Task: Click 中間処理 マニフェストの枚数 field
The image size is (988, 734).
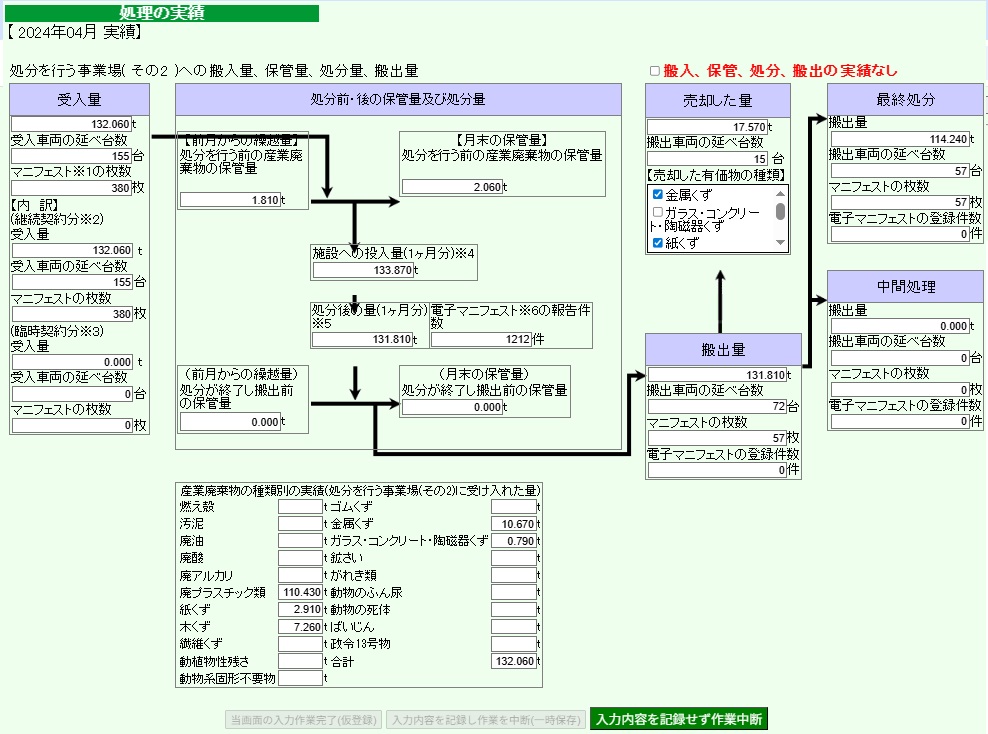Action: pyautogui.click(x=900, y=390)
